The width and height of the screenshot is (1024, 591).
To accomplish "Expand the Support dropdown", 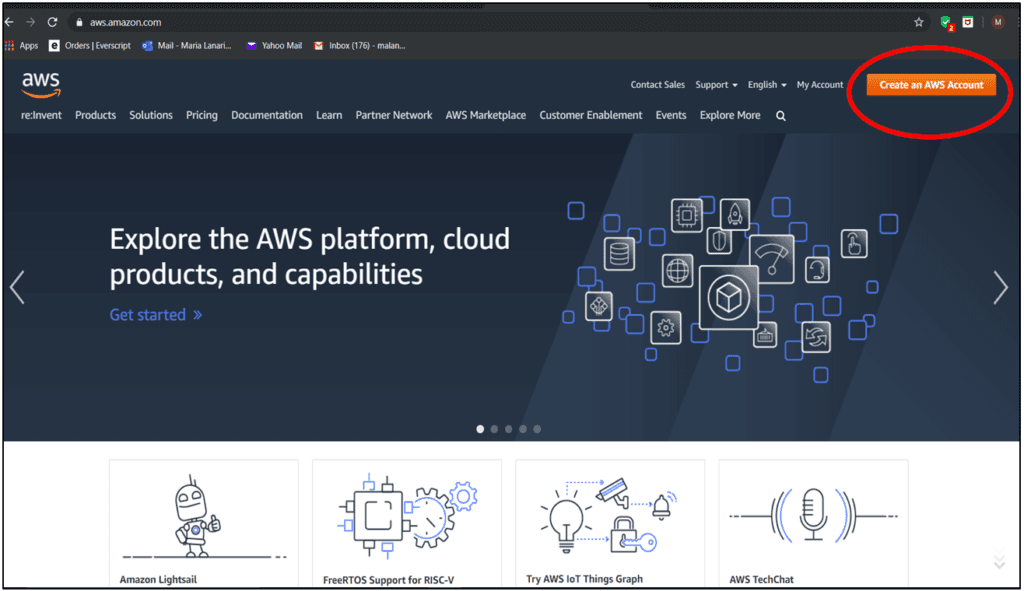I will tap(716, 85).
